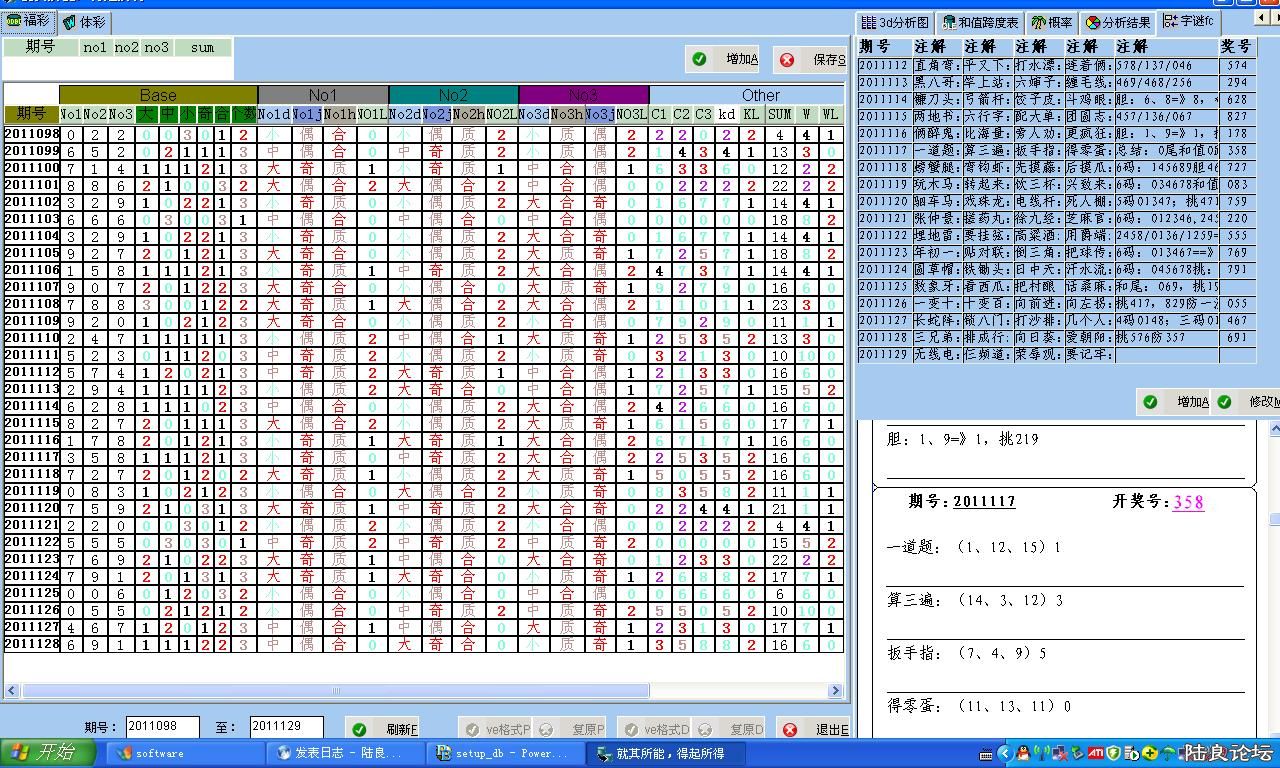Image resolution: width=1280 pixels, height=768 pixels.
Task: Open the 开始 Start menu
Action: tap(47, 753)
